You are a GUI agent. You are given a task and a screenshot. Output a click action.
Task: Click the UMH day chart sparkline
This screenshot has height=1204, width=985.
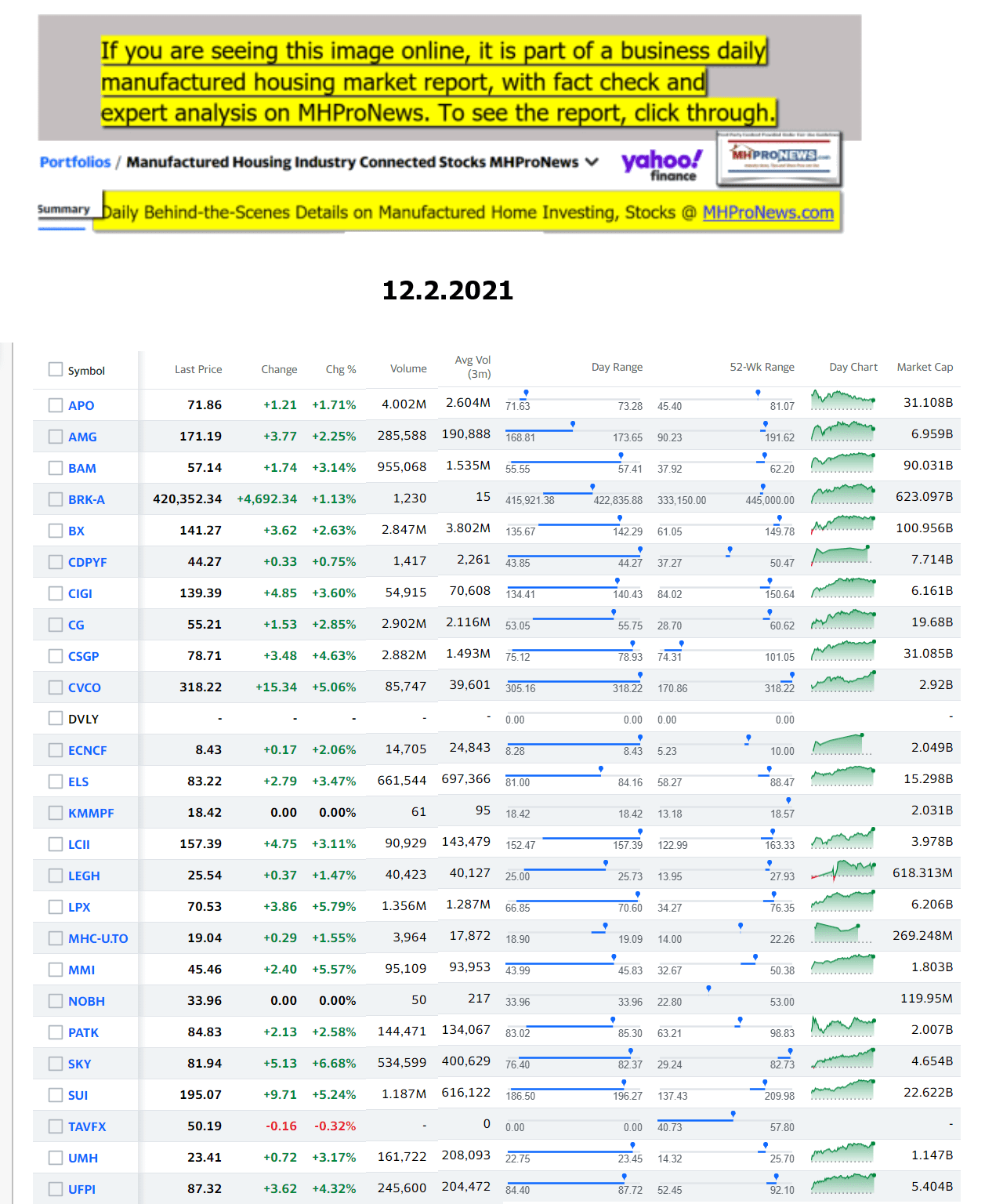point(843,1153)
